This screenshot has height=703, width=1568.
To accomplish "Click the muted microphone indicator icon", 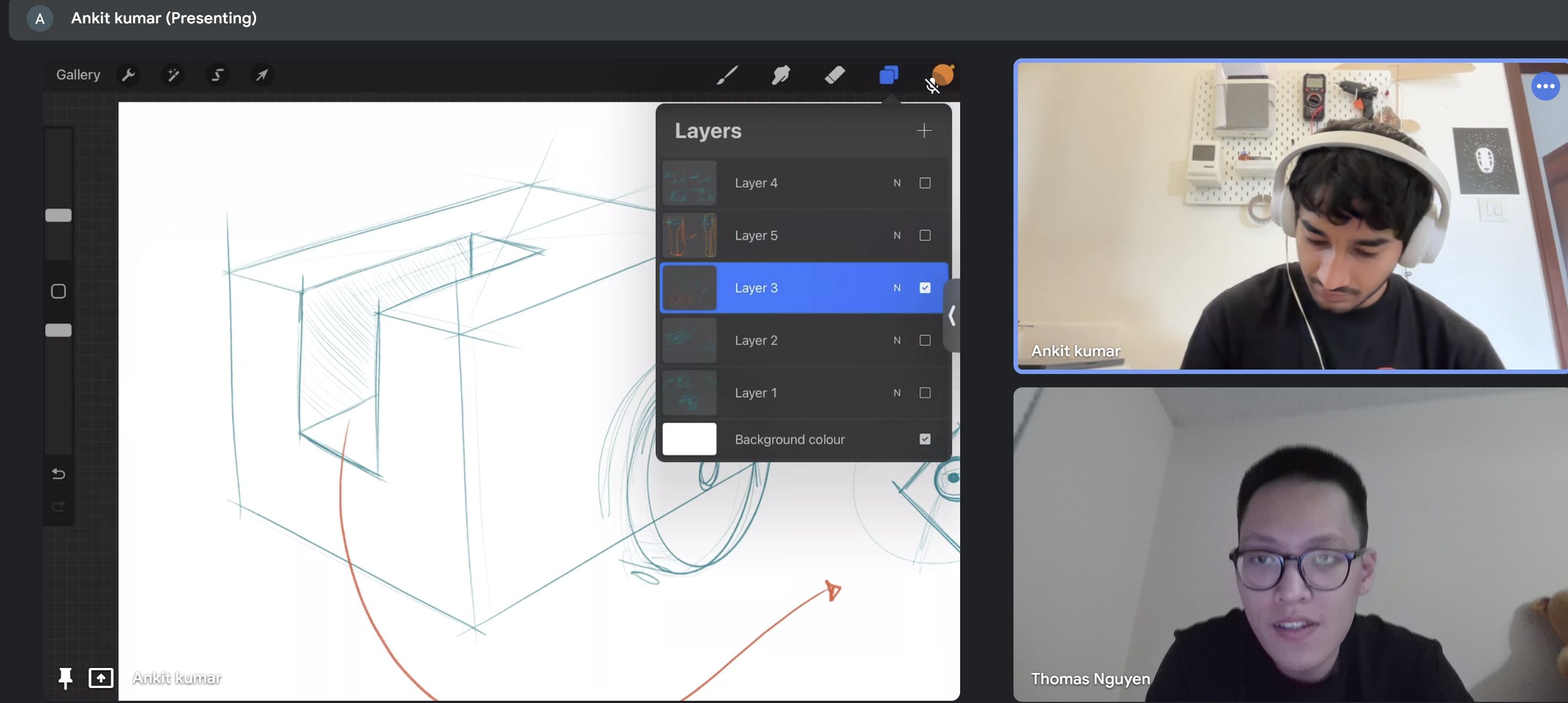I will tap(932, 86).
